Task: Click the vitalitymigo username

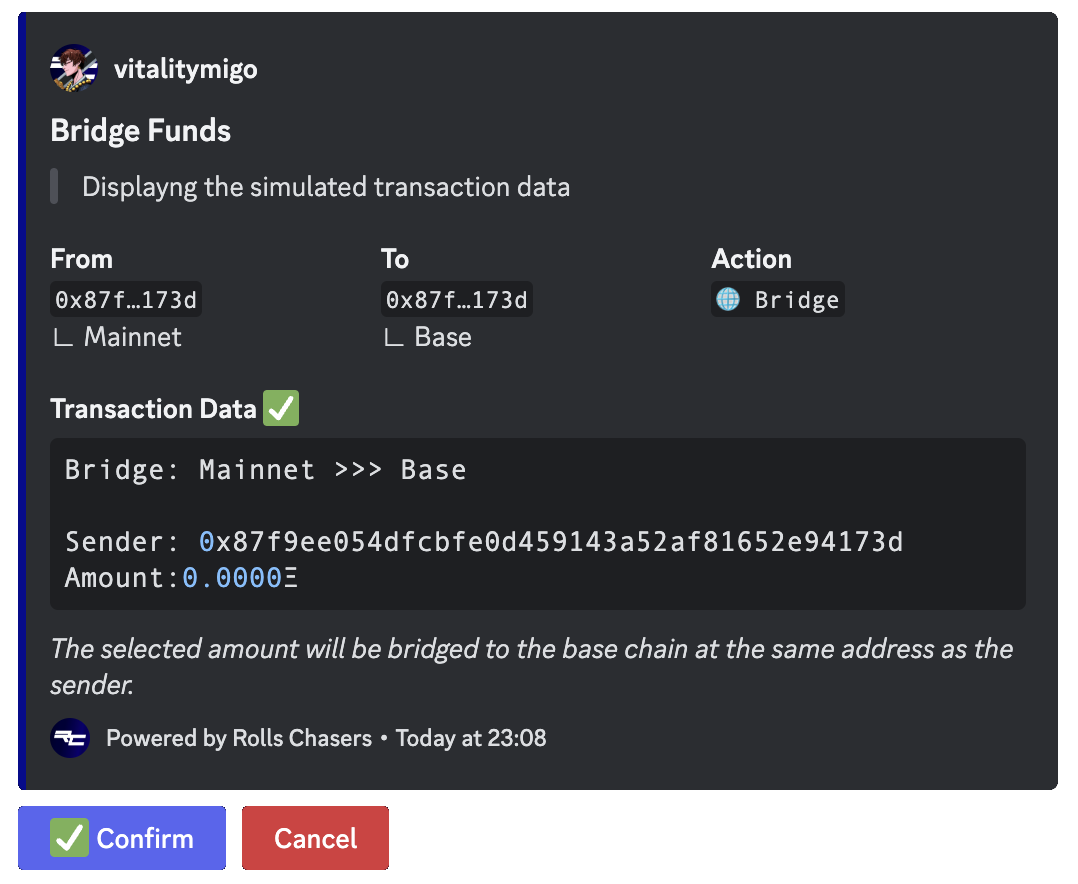Action: point(185,70)
